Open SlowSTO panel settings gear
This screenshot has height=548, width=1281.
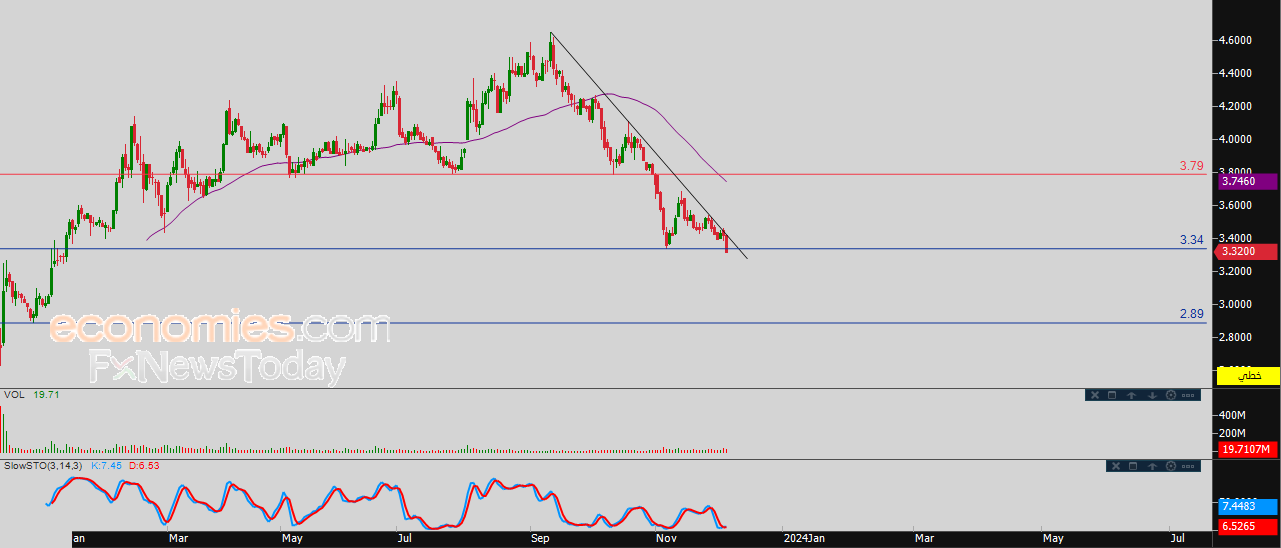[x=1171, y=466]
